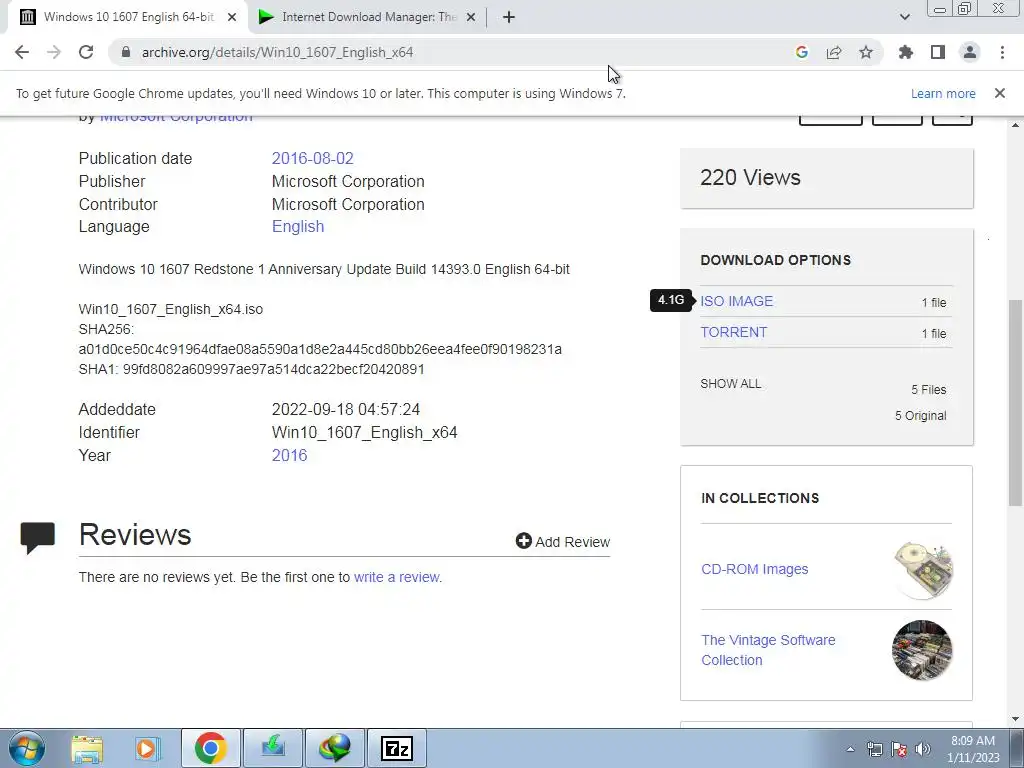
Task: Click the Reviews speech bubble icon
Action: [38, 538]
